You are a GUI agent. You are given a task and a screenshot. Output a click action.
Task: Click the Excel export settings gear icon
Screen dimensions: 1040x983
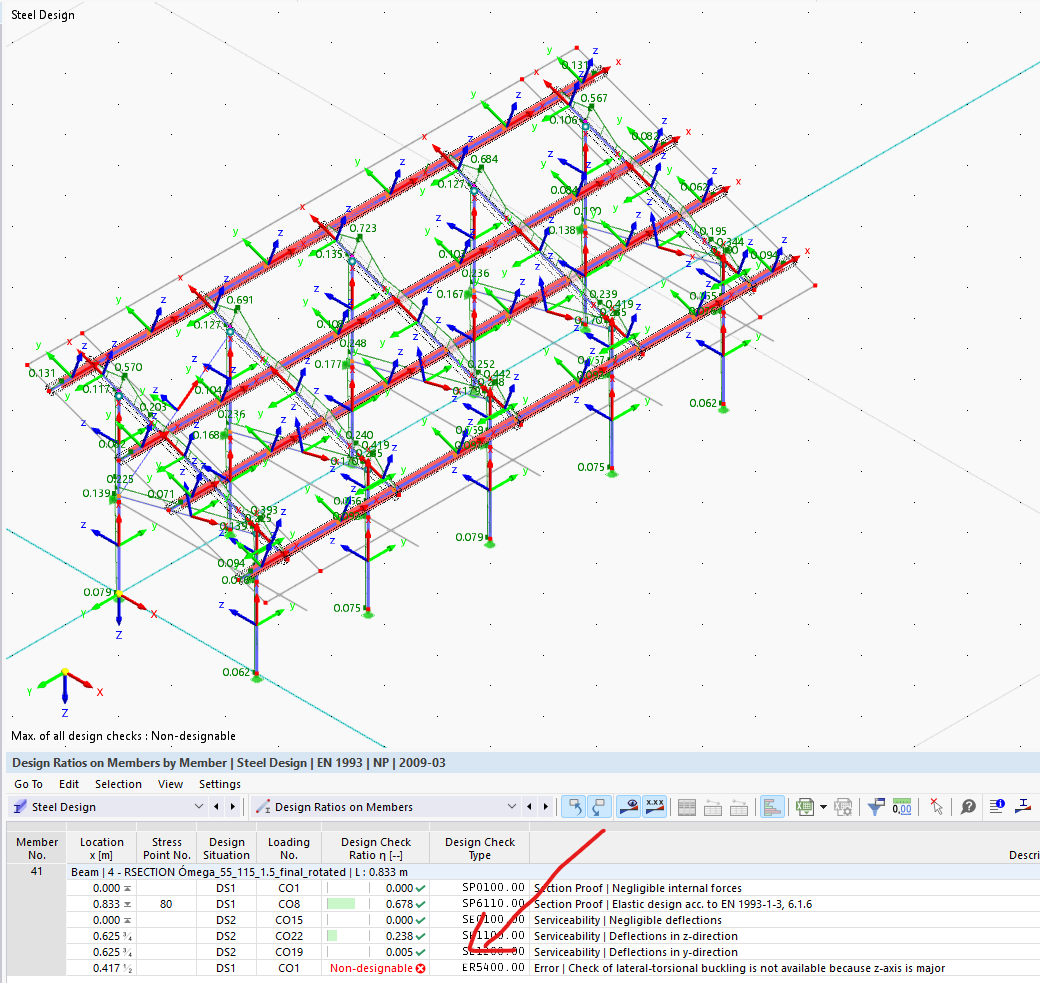843,807
